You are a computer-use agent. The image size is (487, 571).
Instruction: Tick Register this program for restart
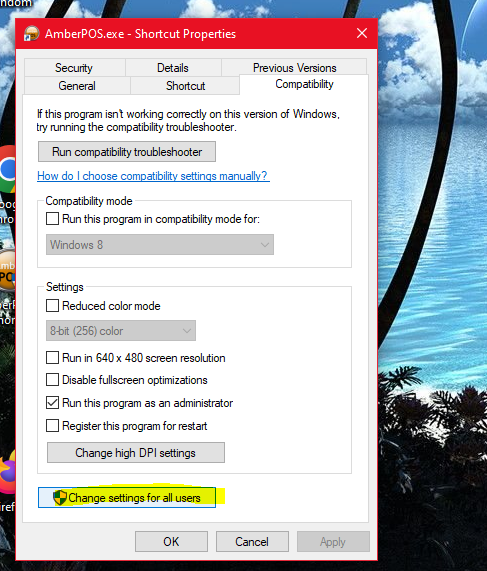point(52,426)
